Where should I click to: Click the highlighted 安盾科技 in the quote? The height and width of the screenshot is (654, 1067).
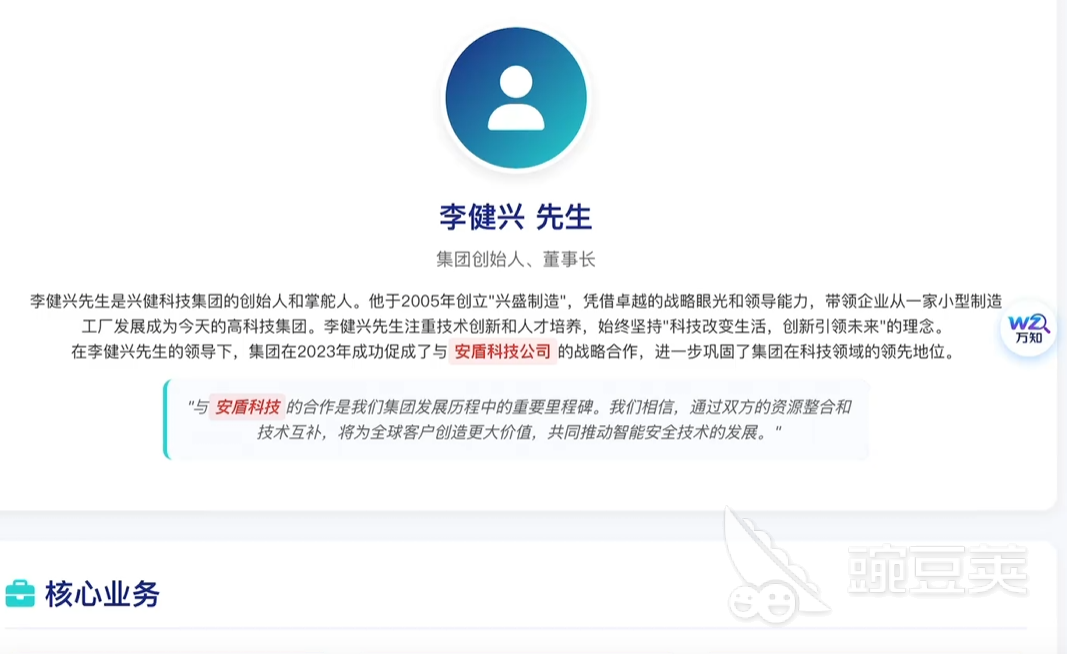247,407
